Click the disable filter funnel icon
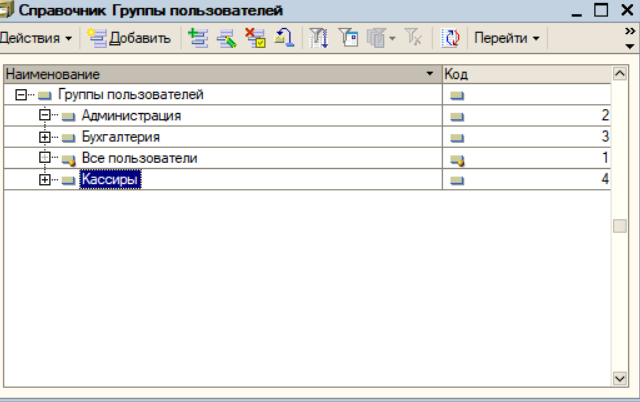Viewport: 640px width, 402px height. [x=413, y=38]
